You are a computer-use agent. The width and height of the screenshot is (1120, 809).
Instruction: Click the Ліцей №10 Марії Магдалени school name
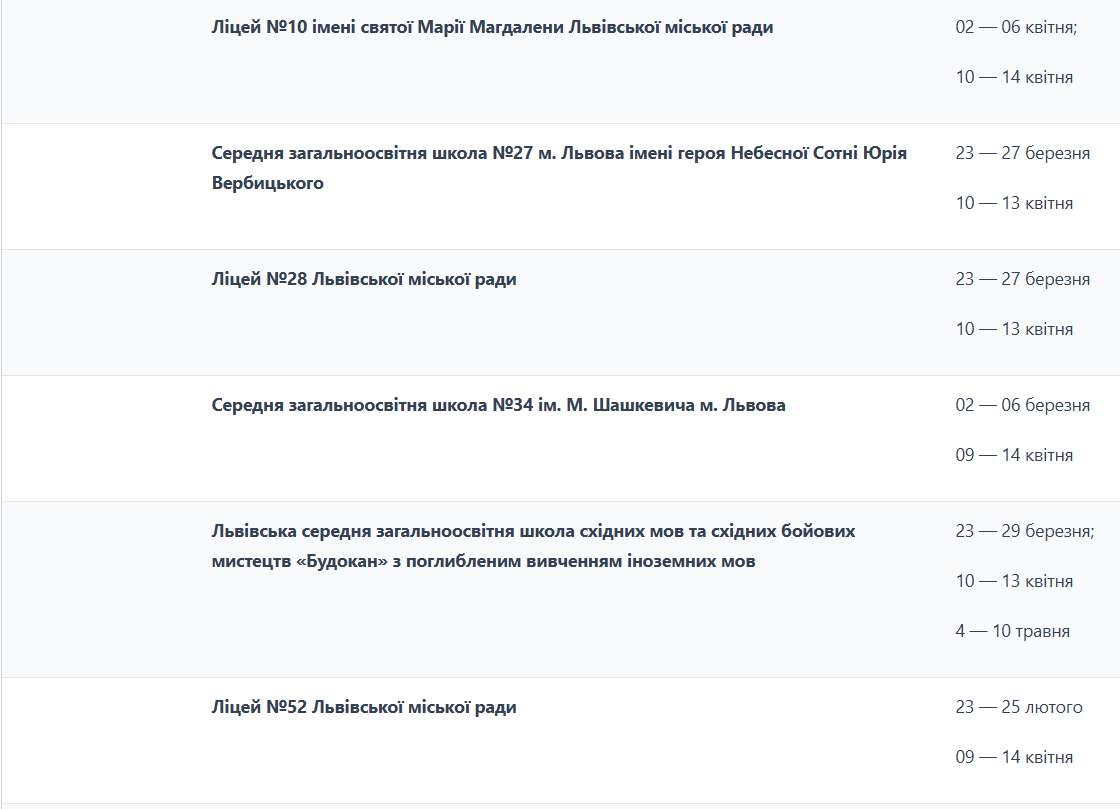492,28
